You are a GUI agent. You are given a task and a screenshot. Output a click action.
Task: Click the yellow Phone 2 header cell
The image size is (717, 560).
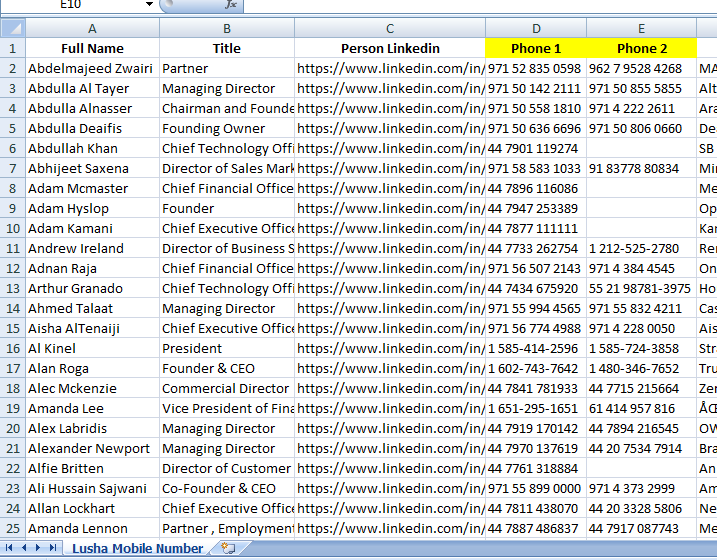(641, 48)
